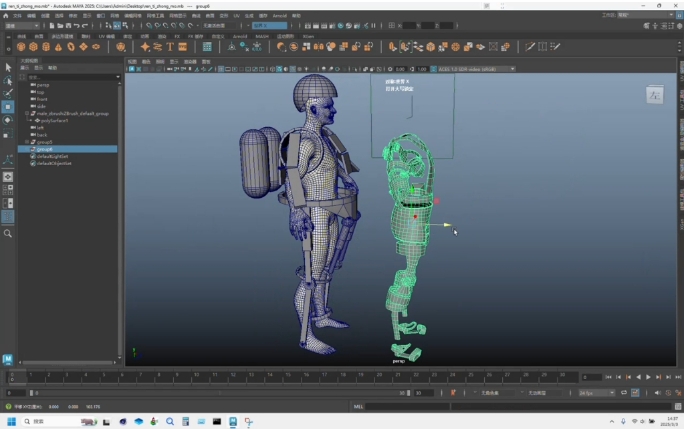
Task: Open the UV menu in menu bar
Action: tap(236, 16)
